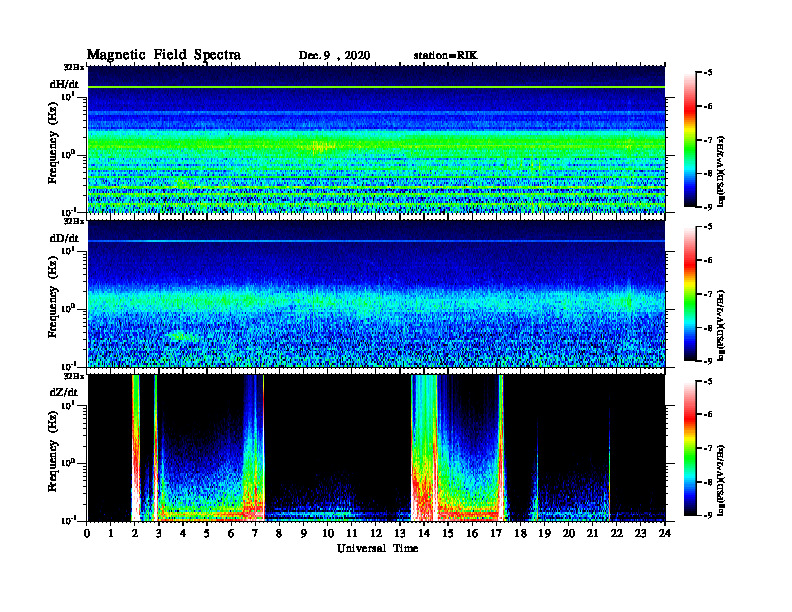Click the "Magnetic Field Spectra" title
The image size is (792, 612).
[x=164, y=55]
